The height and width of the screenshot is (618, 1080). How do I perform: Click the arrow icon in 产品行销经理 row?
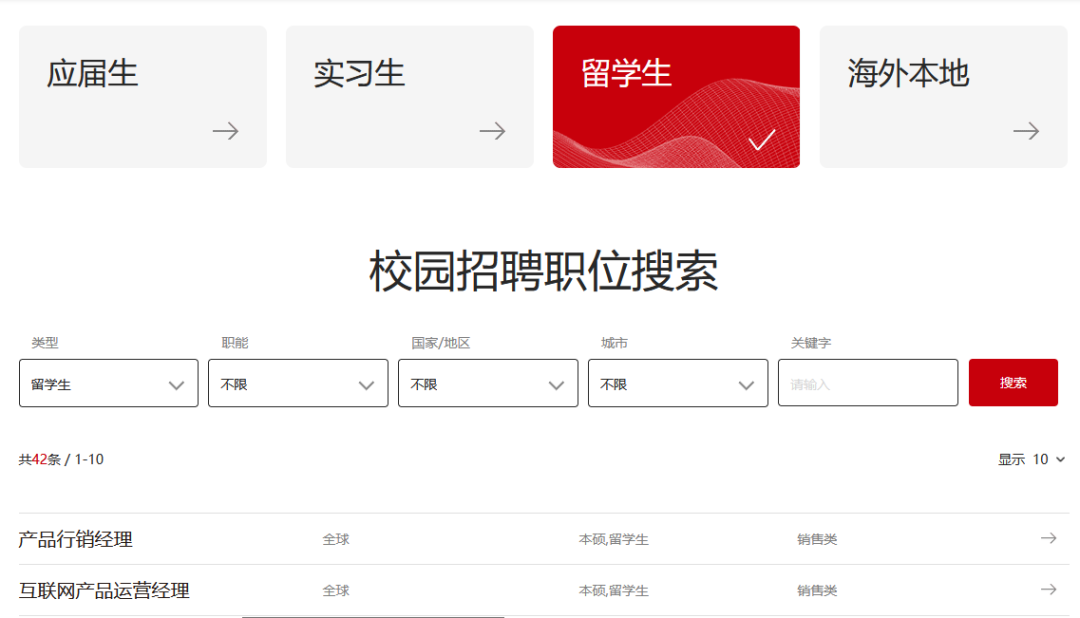(1048, 539)
